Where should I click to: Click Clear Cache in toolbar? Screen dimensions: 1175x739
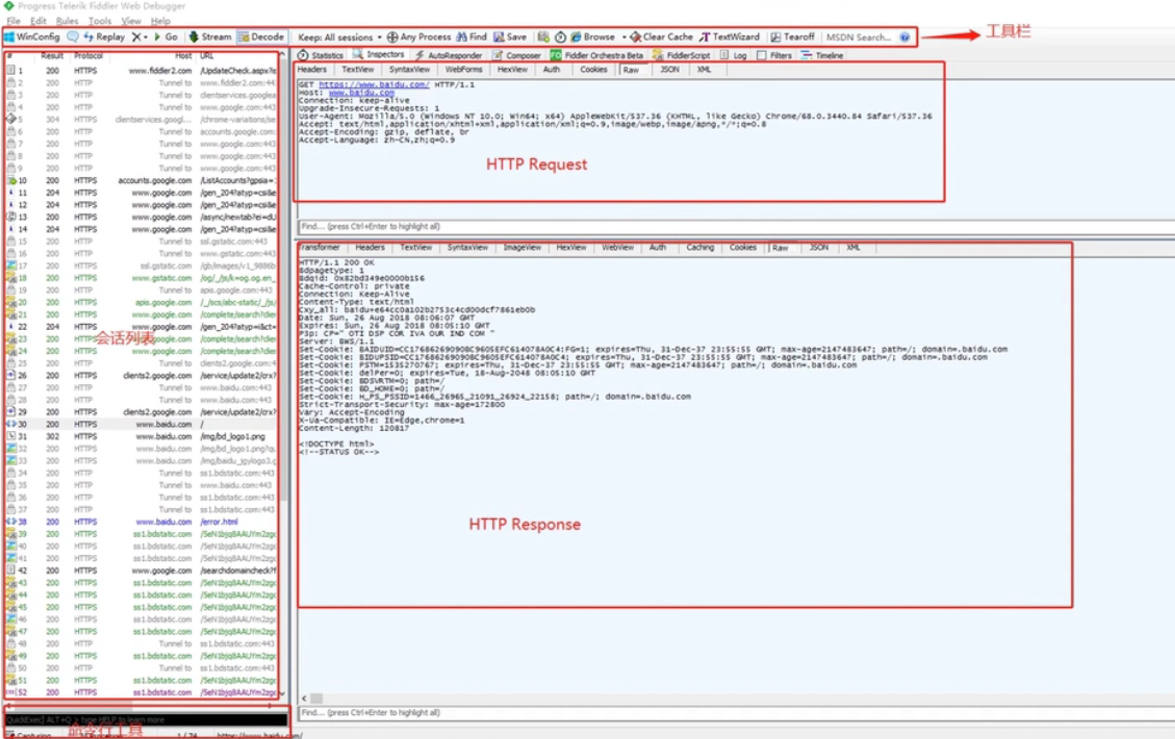[662, 37]
